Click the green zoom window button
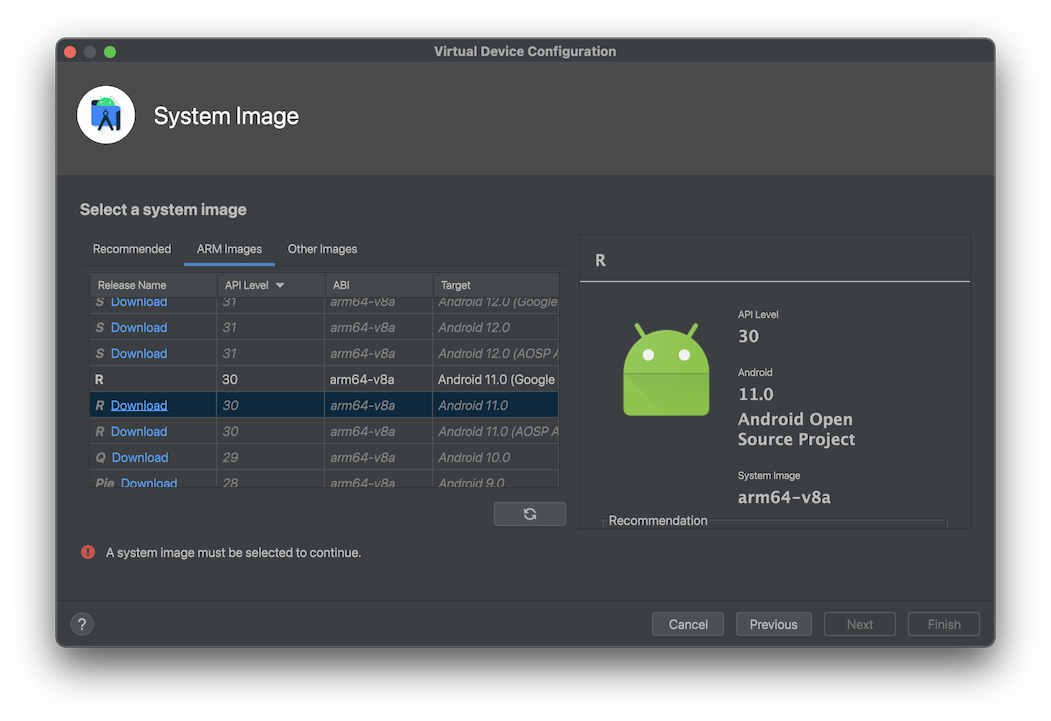 click(x=110, y=52)
